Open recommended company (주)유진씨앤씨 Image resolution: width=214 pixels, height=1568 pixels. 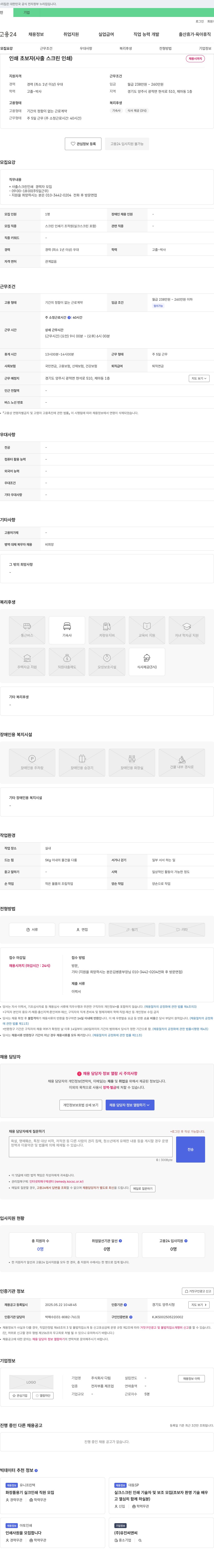click(126, 1533)
